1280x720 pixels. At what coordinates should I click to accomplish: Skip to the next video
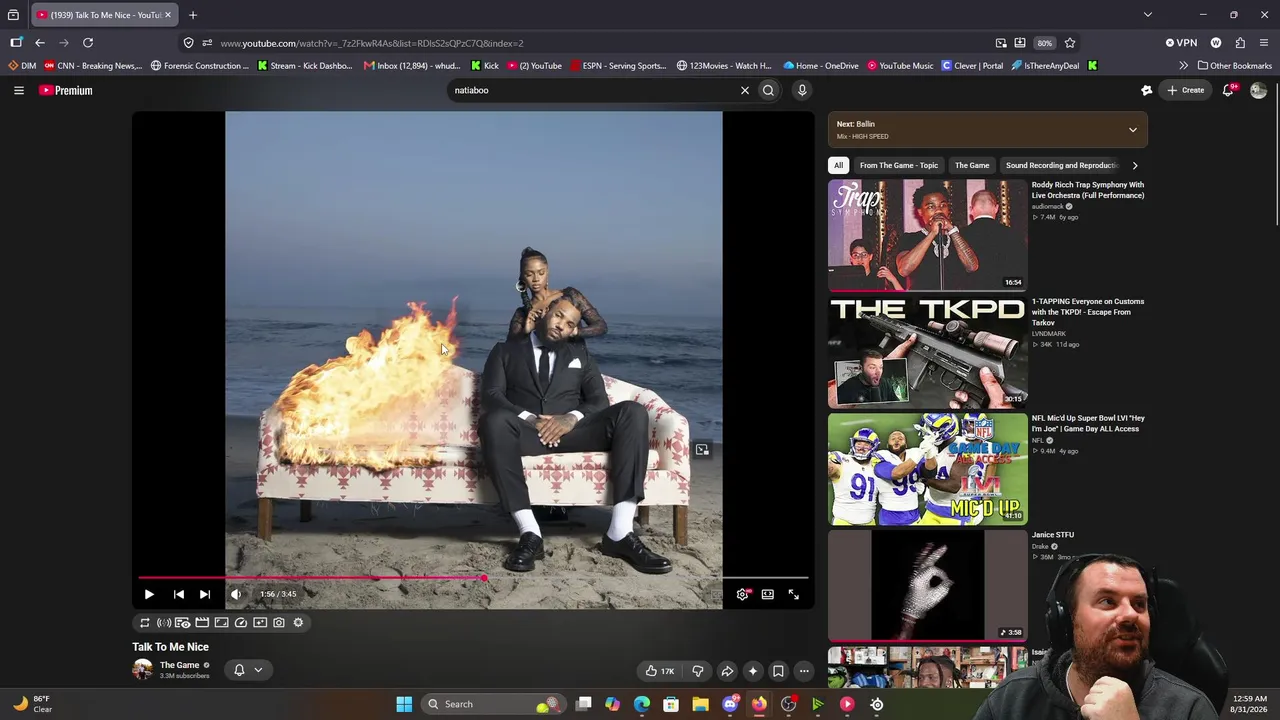click(x=205, y=594)
